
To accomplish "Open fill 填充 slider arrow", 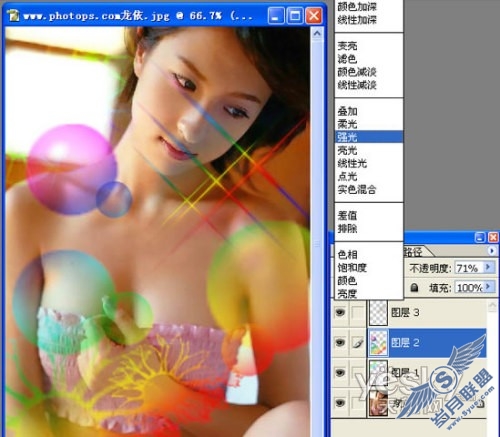I will (x=489, y=287).
